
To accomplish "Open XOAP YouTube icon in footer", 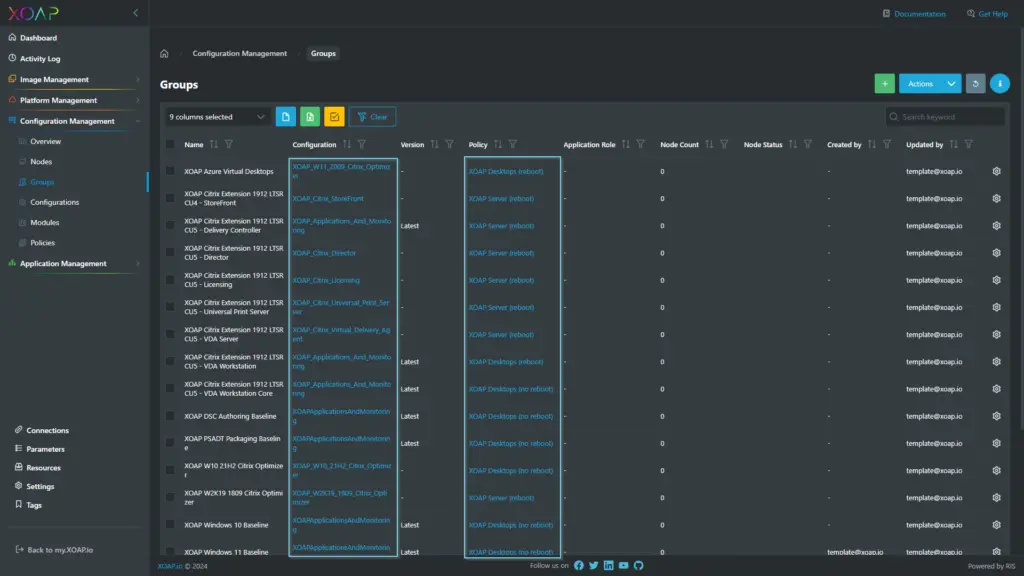I will tap(624, 566).
